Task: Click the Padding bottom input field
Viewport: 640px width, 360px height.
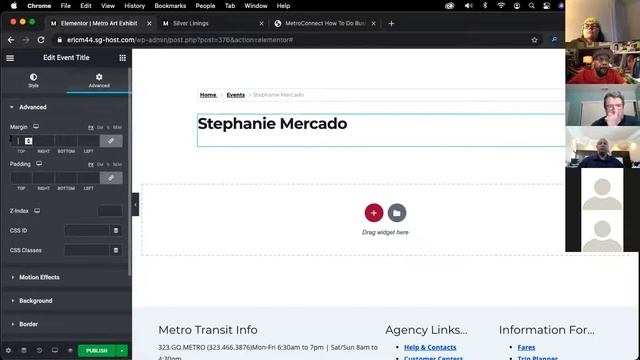Action: [x=66, y=178]
